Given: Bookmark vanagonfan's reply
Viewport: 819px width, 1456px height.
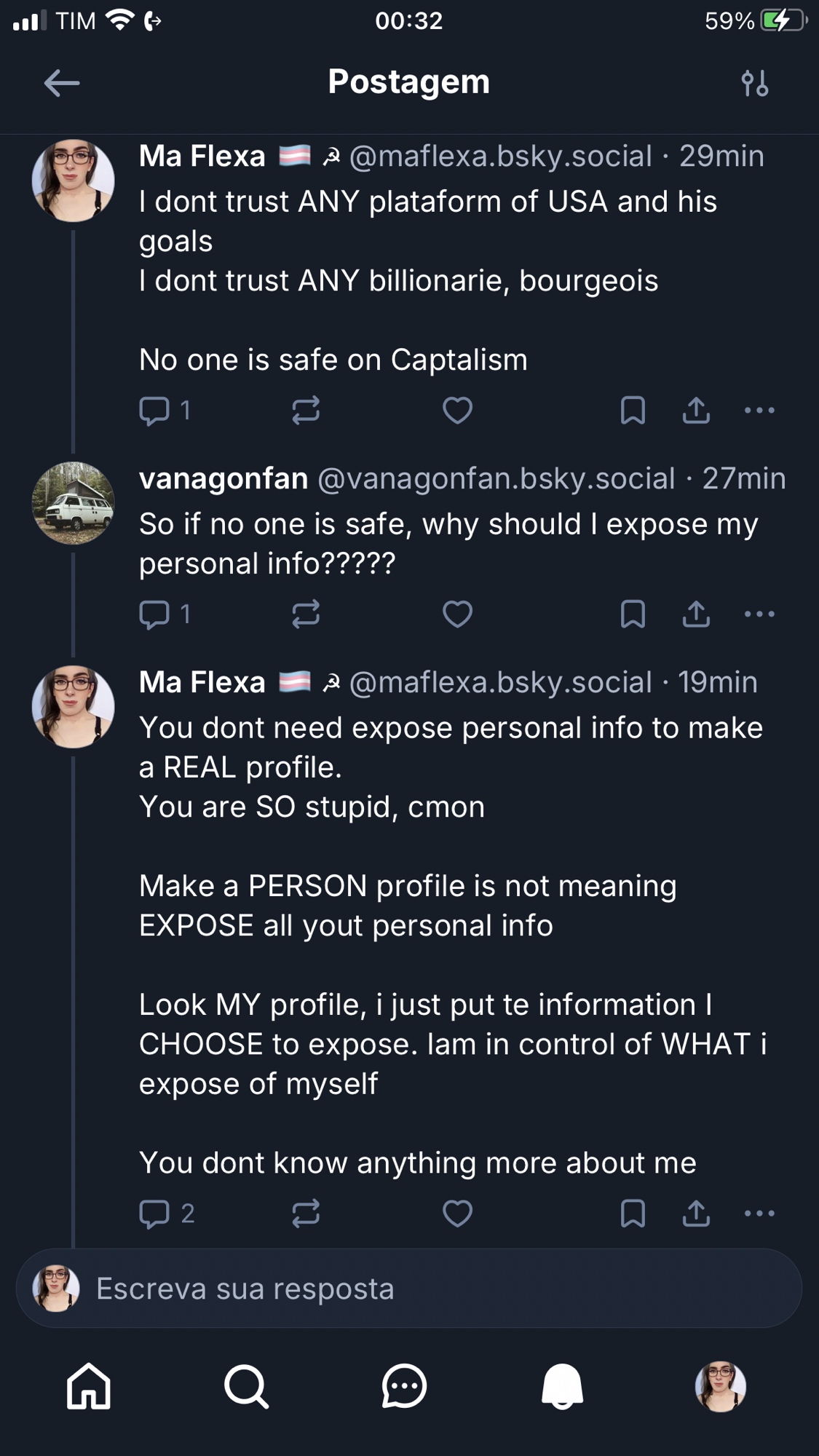Looking at the screenshot, I should pos(633,614).
